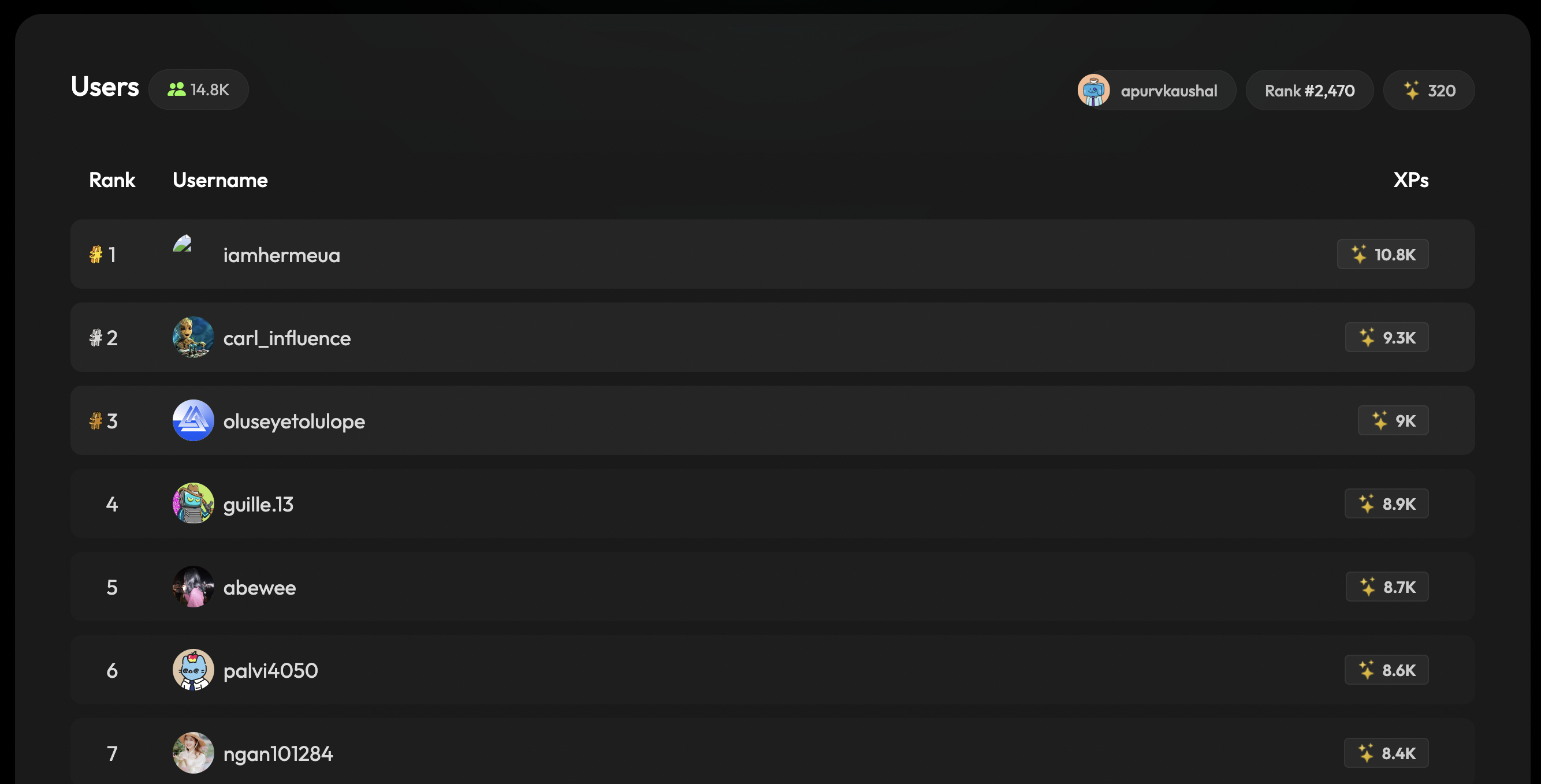Click the sparkle icon beside 320 XP
This screenshot has height=784, width=1541.
[x=1411, y=90]
